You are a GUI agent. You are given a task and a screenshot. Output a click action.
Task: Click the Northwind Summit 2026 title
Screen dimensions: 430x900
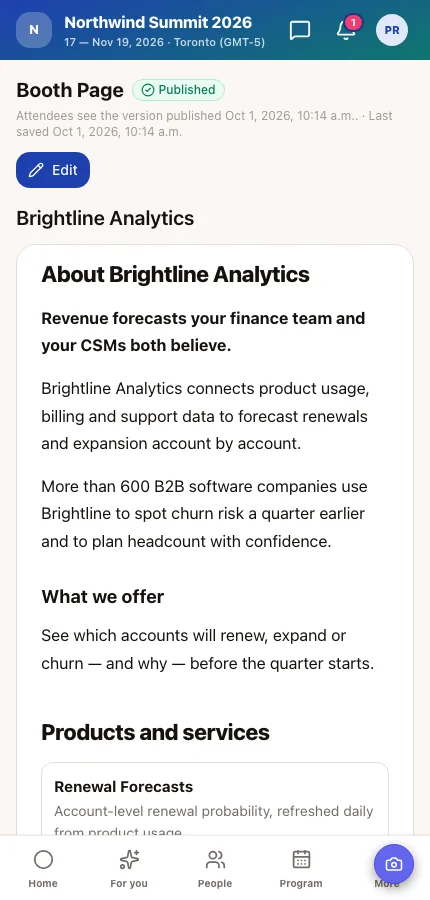[x=158, y=22]
